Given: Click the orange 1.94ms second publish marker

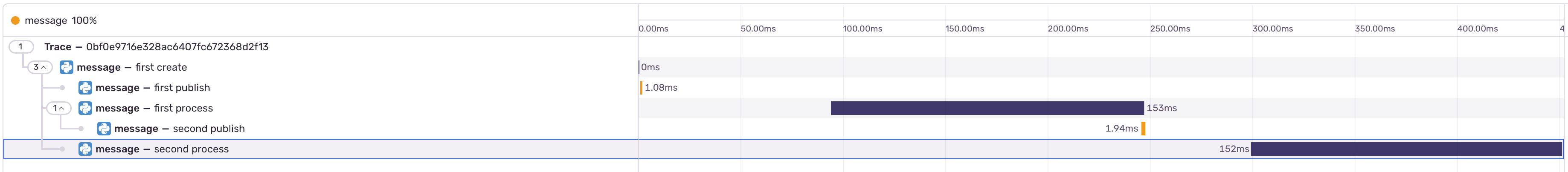Looking at the screenshot, I should click(x=1143, y=129).
